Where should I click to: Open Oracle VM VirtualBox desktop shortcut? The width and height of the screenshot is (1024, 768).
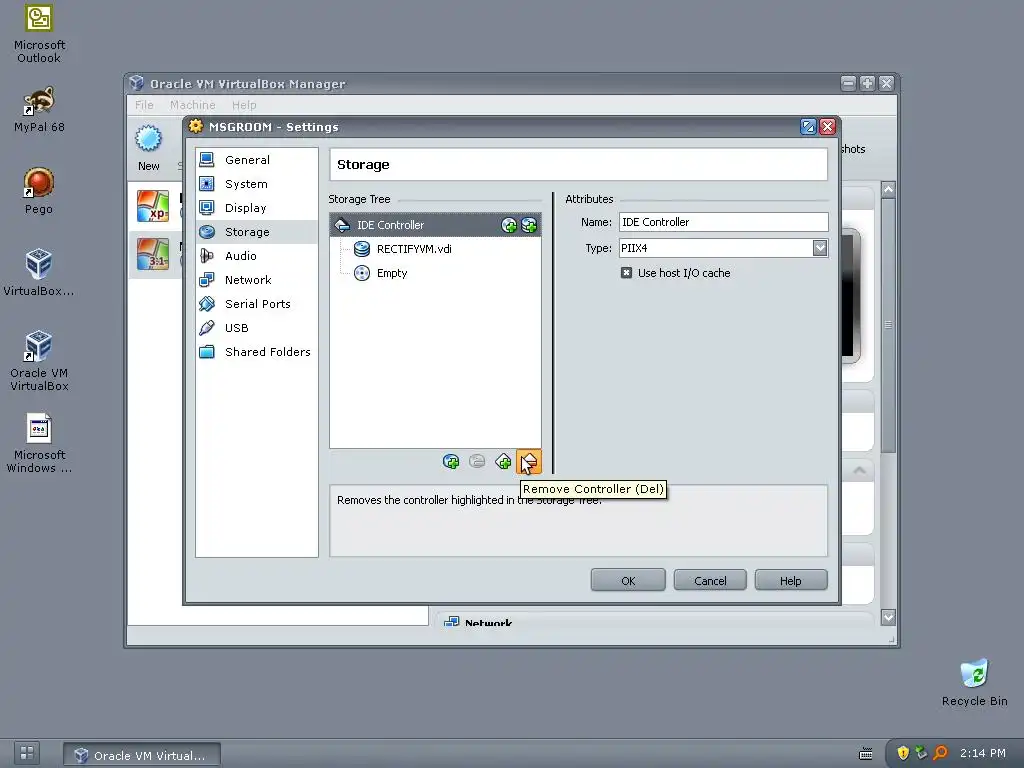point(39,361)
